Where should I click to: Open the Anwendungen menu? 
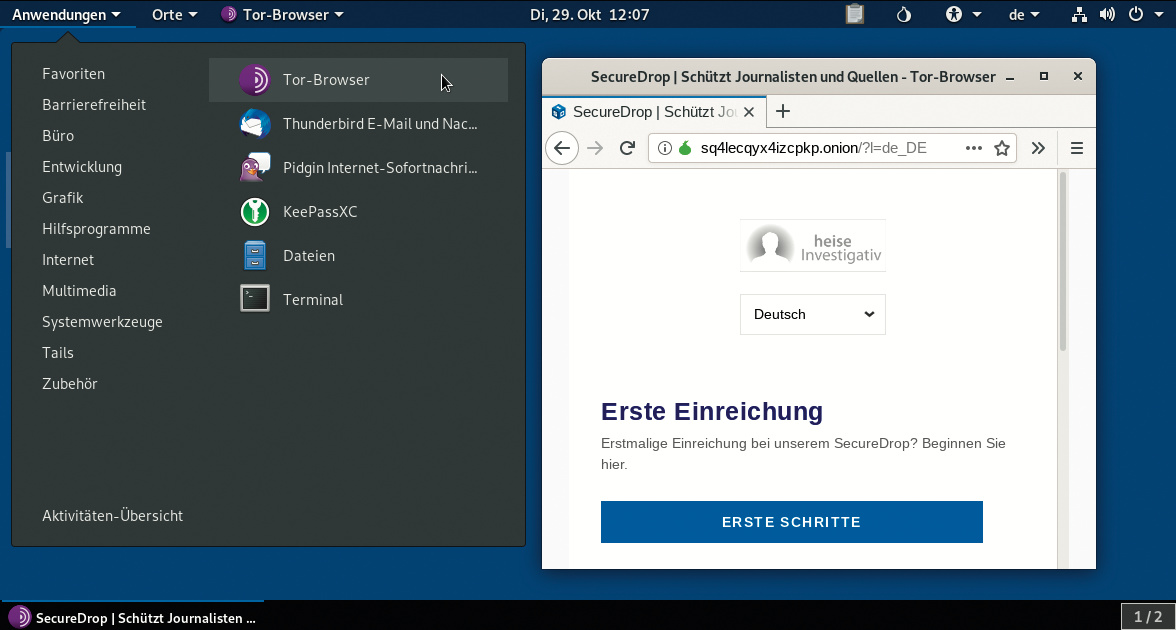tap(66, 14)
